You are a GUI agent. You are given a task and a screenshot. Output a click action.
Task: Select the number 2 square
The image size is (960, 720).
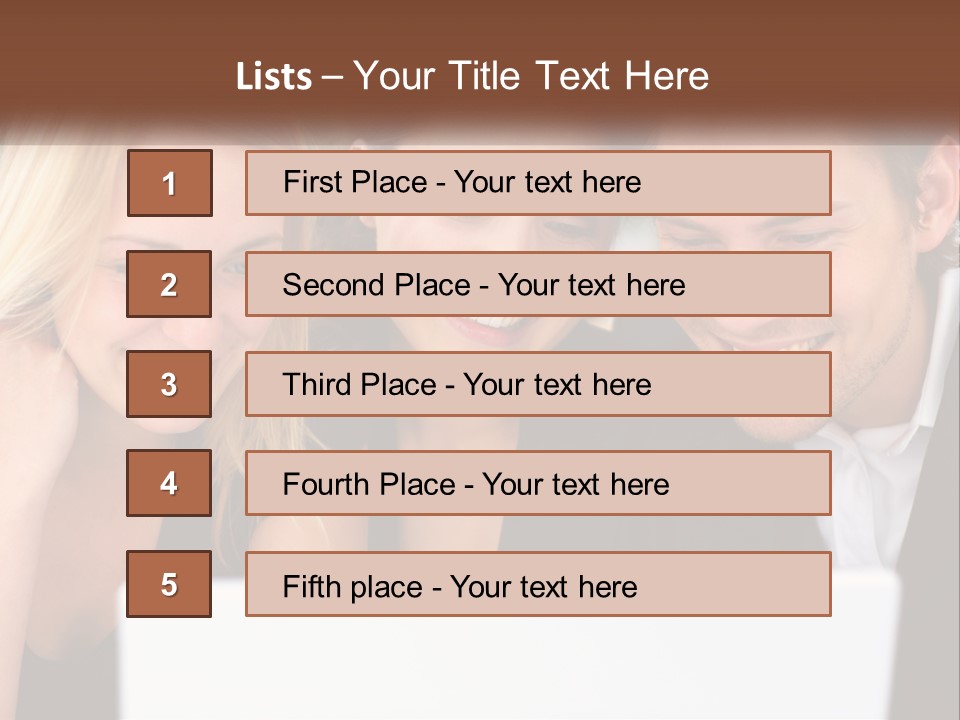(x=169, y=284)
